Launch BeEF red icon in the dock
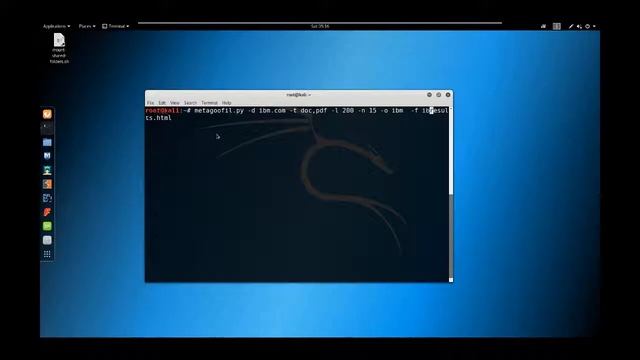This screenshot has width=640, height=360. [47, 212]
